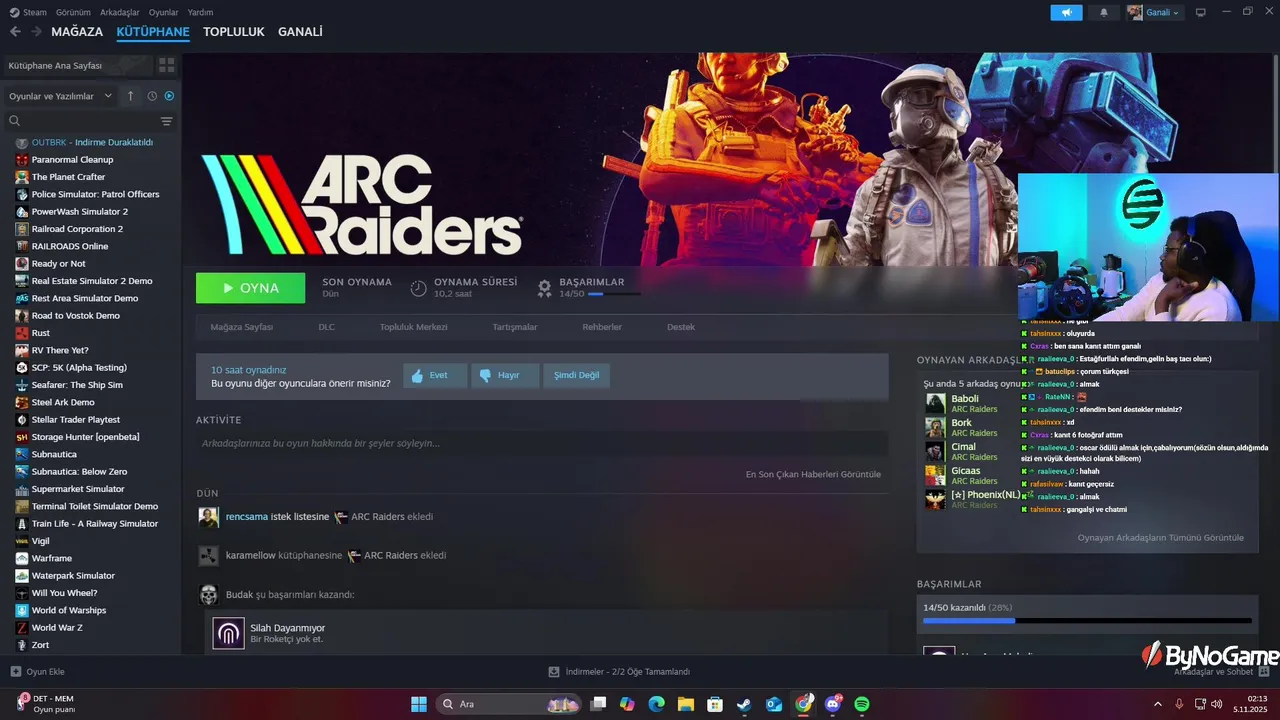This screenshot has width=1280, height=720.
Task: Open the GANALİ profile tab
Action: (300, 32)
